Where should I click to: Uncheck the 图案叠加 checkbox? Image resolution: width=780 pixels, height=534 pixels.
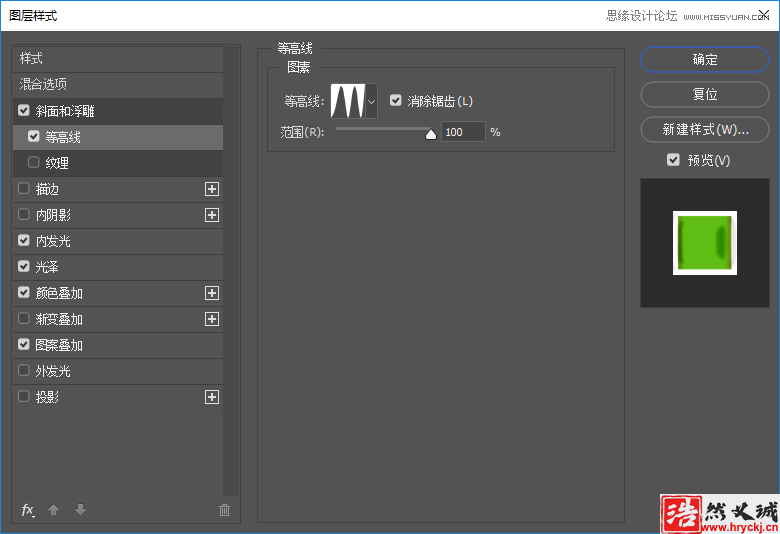click(x=24, y=344)
